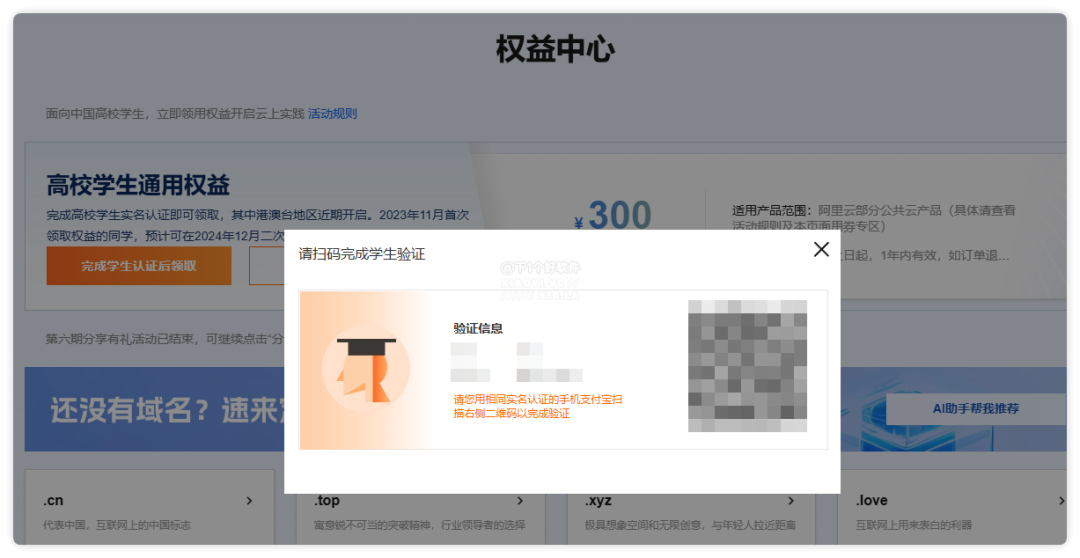Click the 权益中心 page title
The width and height of the screenshot is (1080, 558).
pyautogui.click(x=555, y=50)
